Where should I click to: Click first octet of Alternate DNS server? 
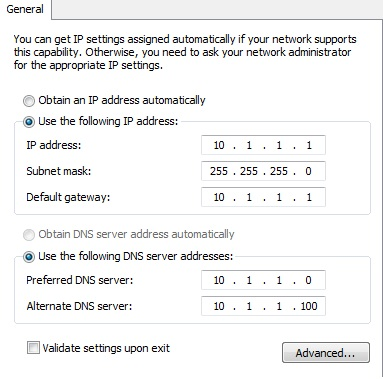pos(219,306)
